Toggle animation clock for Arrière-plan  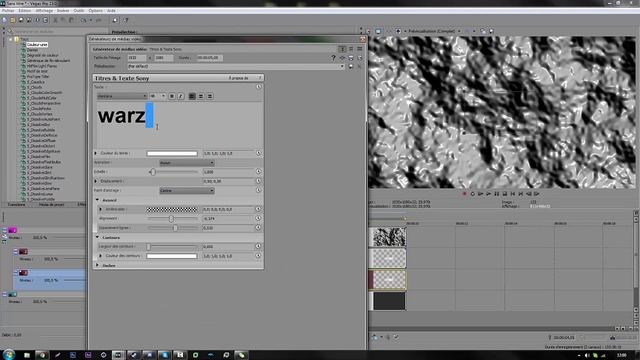pyautogui.click(x=258, y=209)
